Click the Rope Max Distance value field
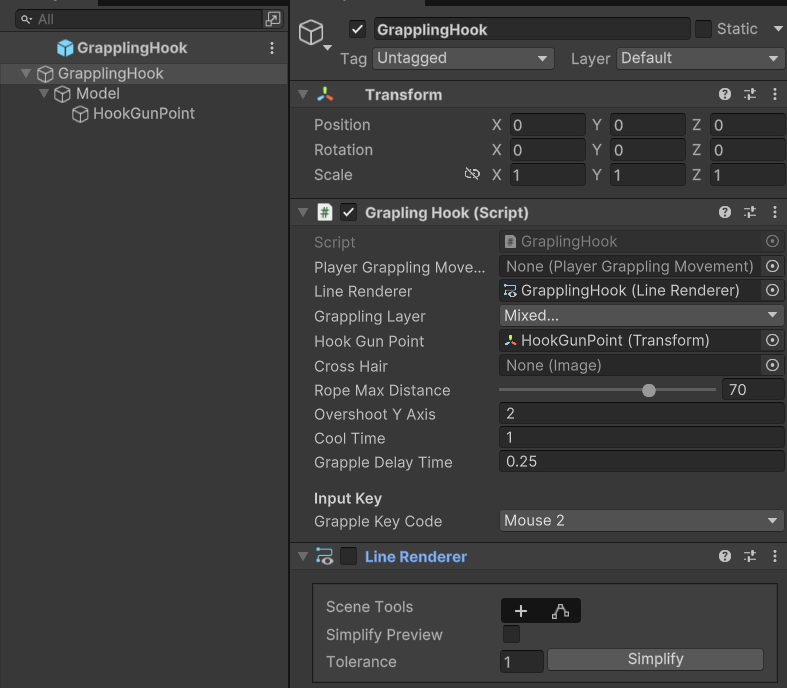 752,389
